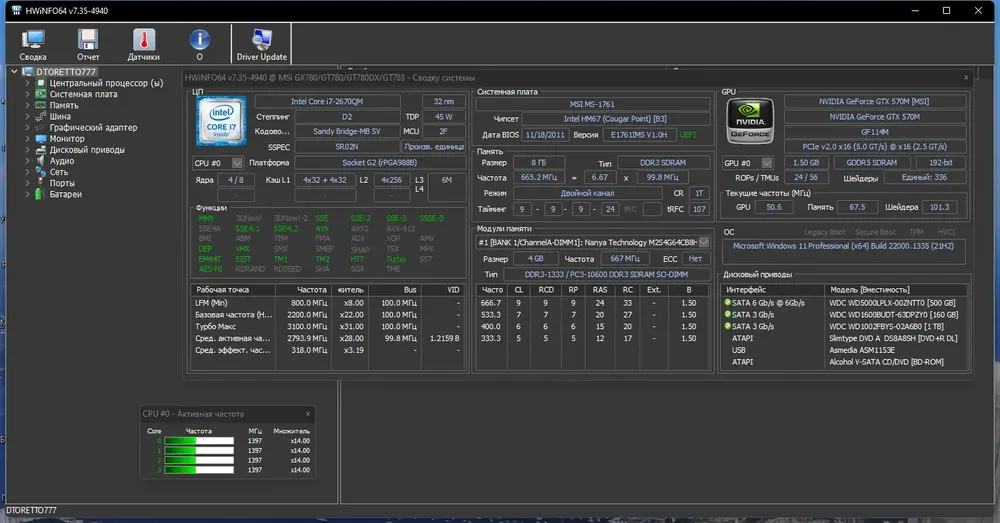The width and height of the screenshot is (1000, 523).
Task: Close the CPU #0 Активная частота window
Action: point(308,414)
